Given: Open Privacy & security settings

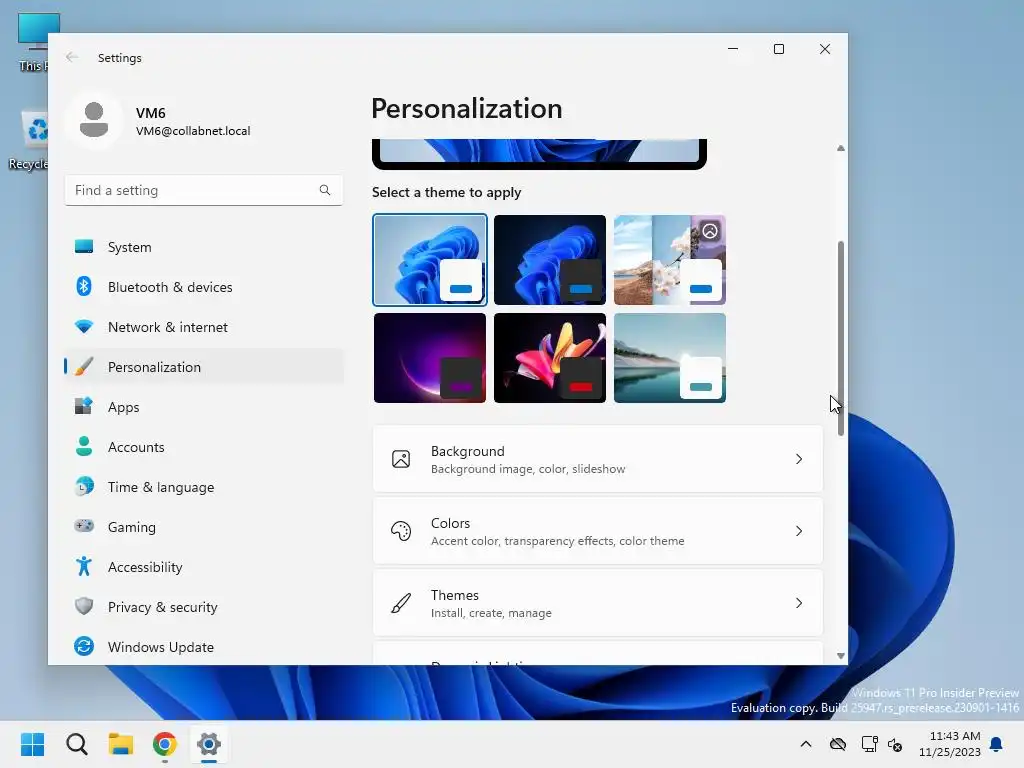Looking at the screenshot, I should pos(204,607).
